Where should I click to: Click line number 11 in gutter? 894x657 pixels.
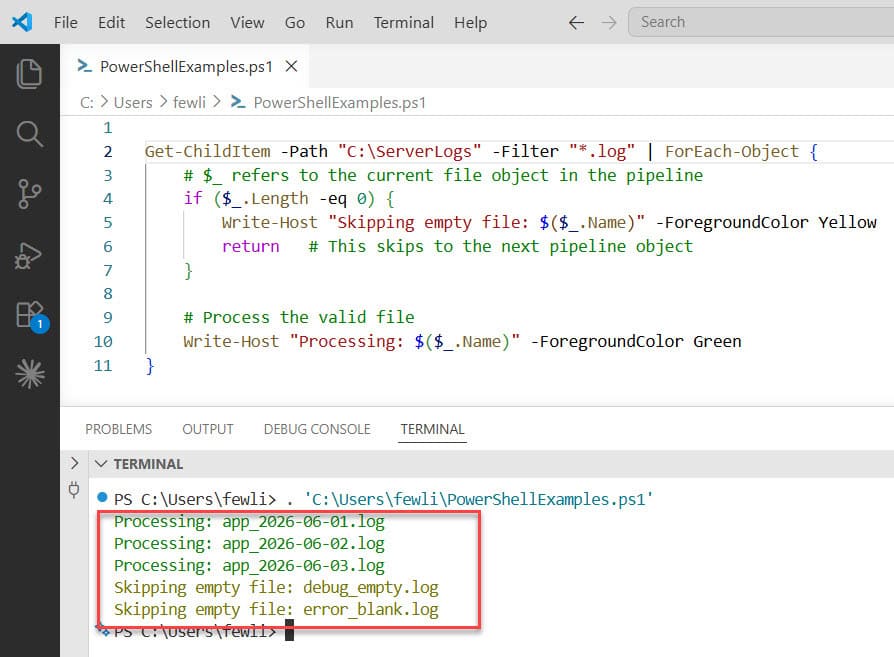pyautogui.click(x=103, y=366)
